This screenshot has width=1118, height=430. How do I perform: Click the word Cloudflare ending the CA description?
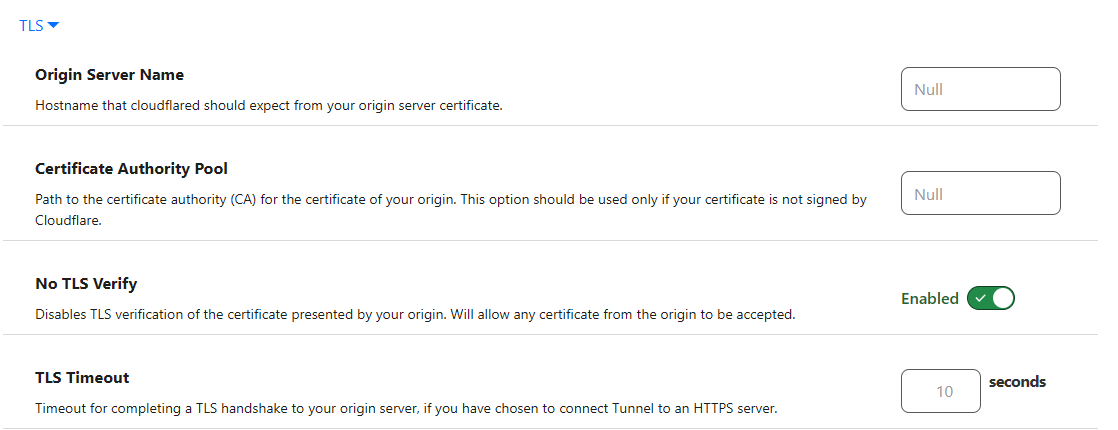click(x=69, y=222)
